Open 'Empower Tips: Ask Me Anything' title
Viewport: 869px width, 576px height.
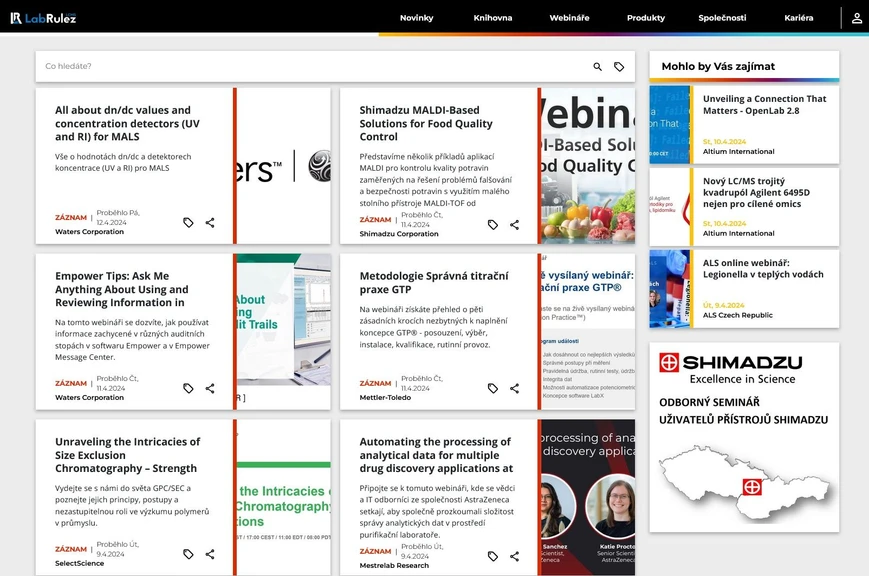tap(122, 289)
